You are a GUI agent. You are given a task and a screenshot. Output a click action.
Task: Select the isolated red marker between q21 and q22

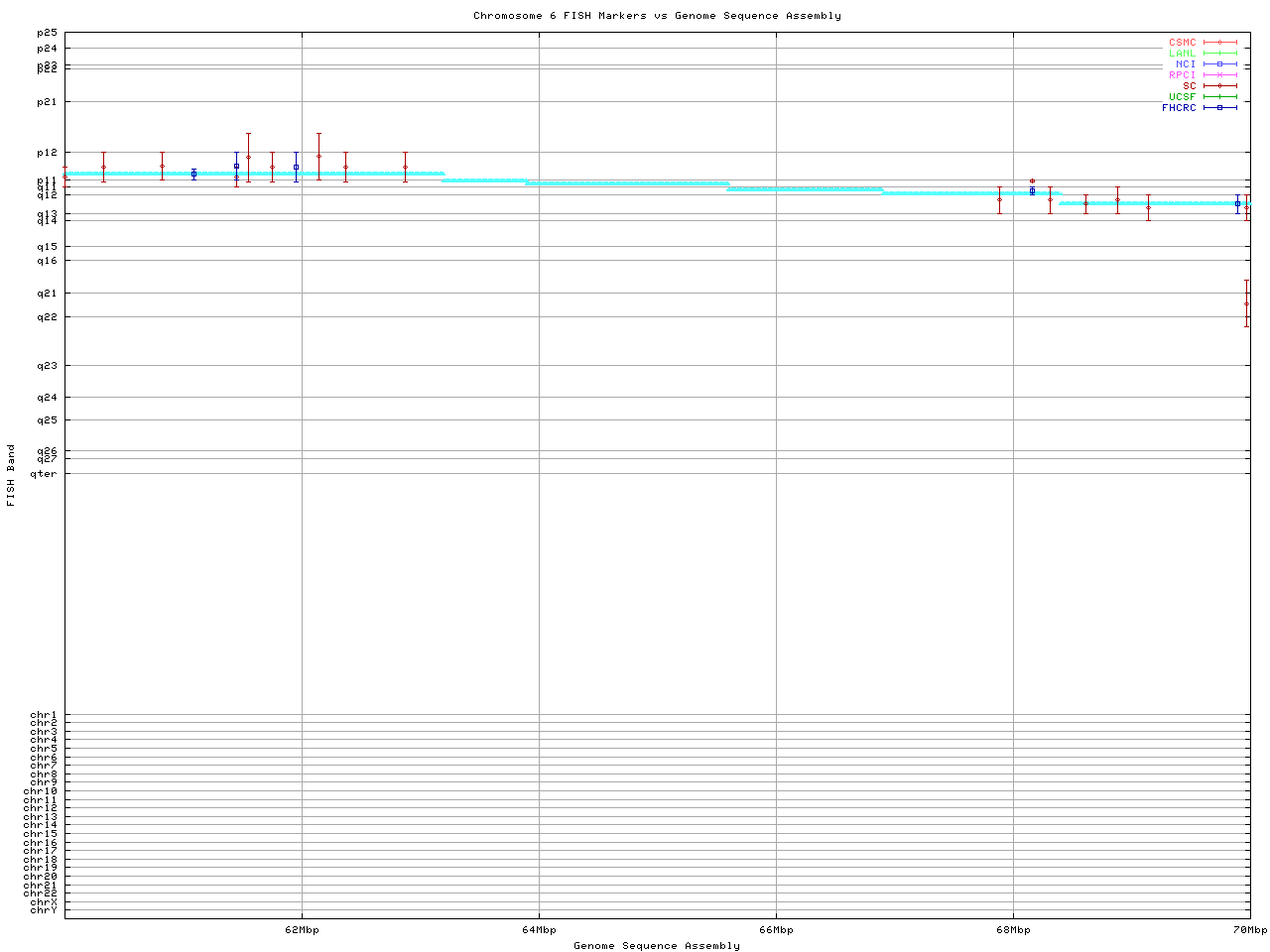[x=1246, y=303]
